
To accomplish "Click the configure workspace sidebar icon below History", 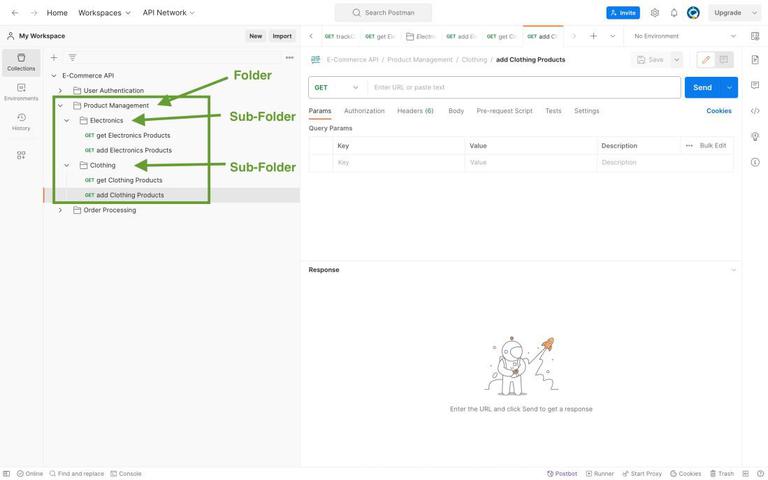I will click(x=21, y=155).
